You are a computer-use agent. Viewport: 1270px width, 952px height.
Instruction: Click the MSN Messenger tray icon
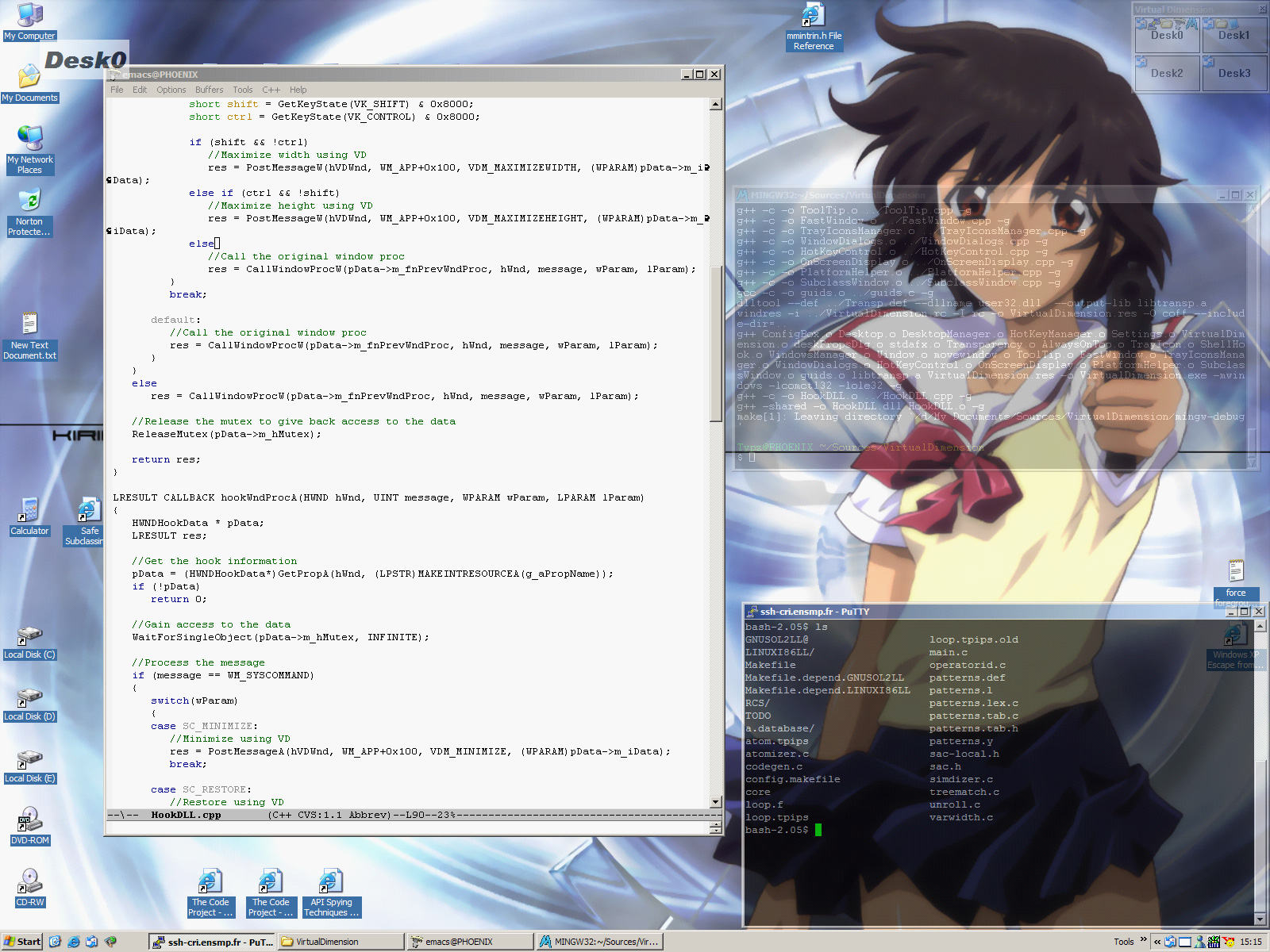pyautogui.click(x=1199, y=942)
